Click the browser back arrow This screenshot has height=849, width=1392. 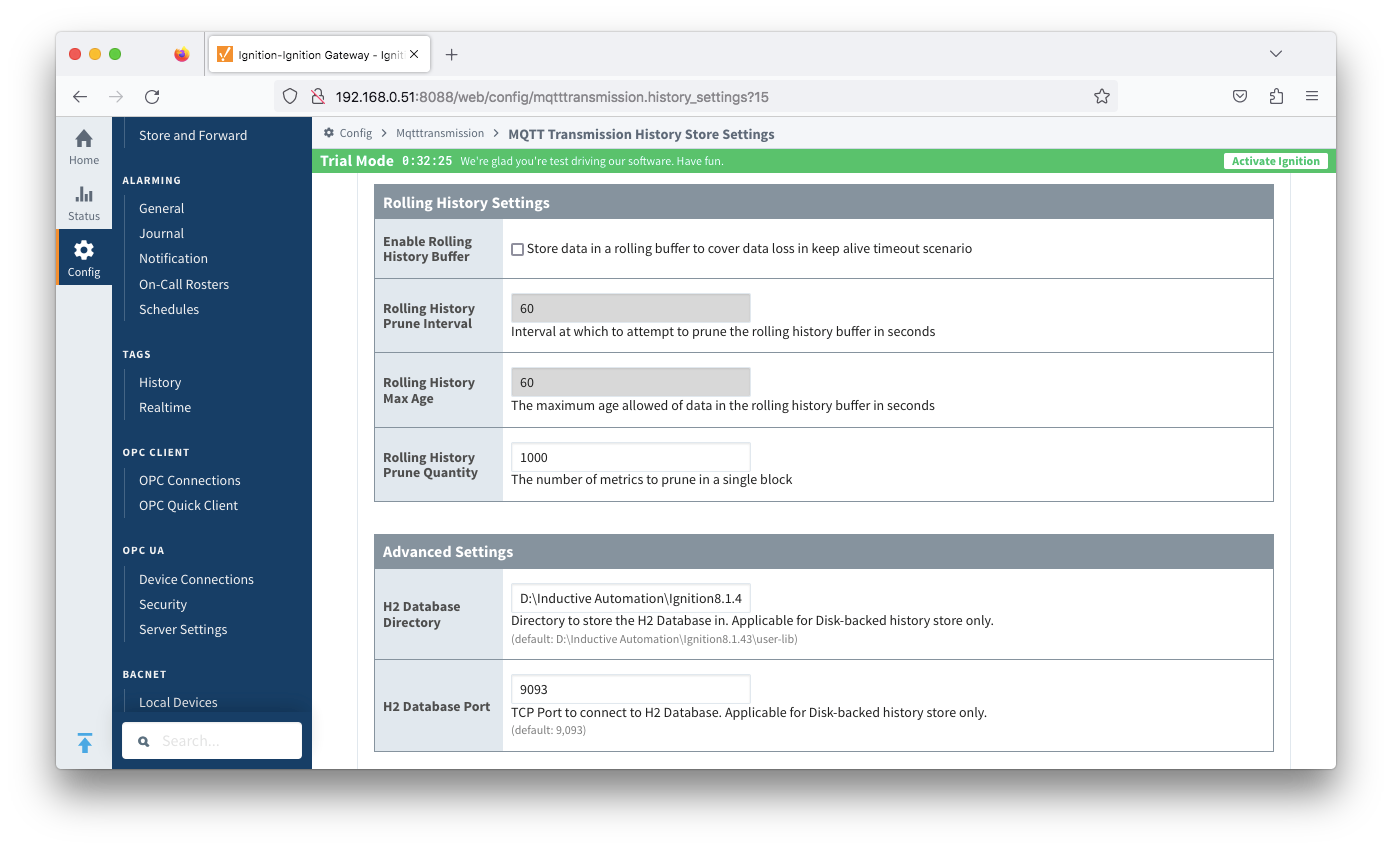click(80, 97)
